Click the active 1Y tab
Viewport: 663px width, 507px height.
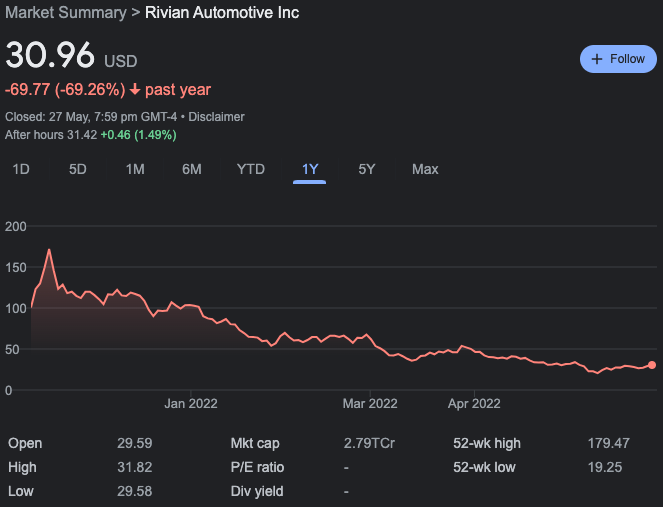point(310,169)
